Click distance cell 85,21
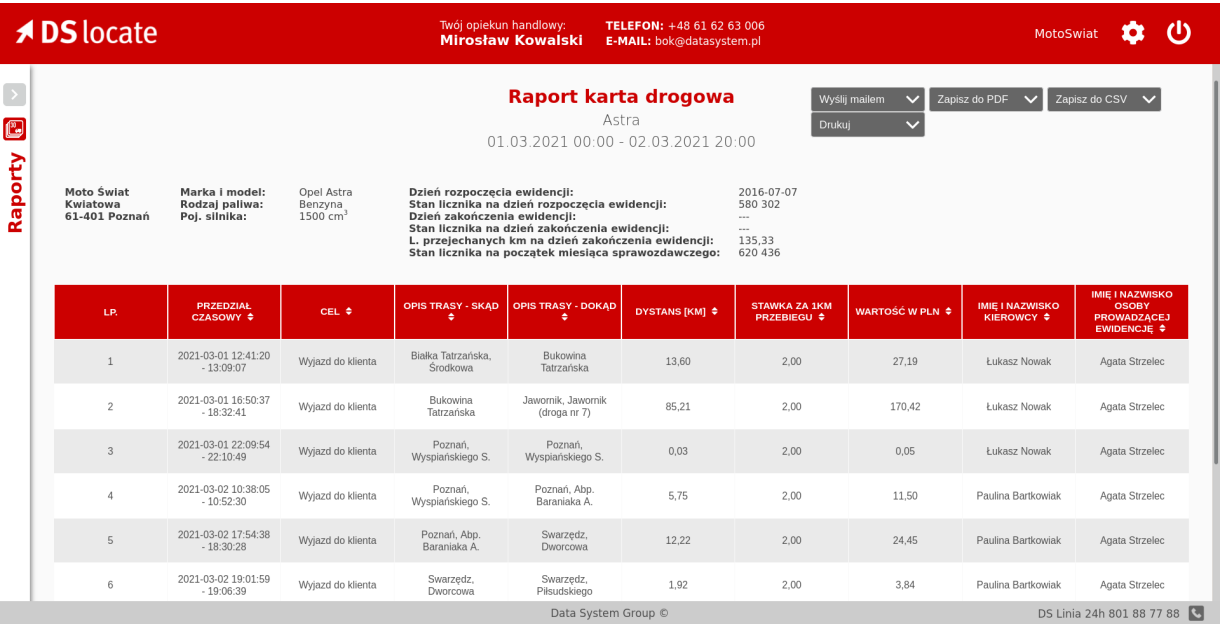The width and height of the screenshot is (1220, 625). [x=678, y=407]
